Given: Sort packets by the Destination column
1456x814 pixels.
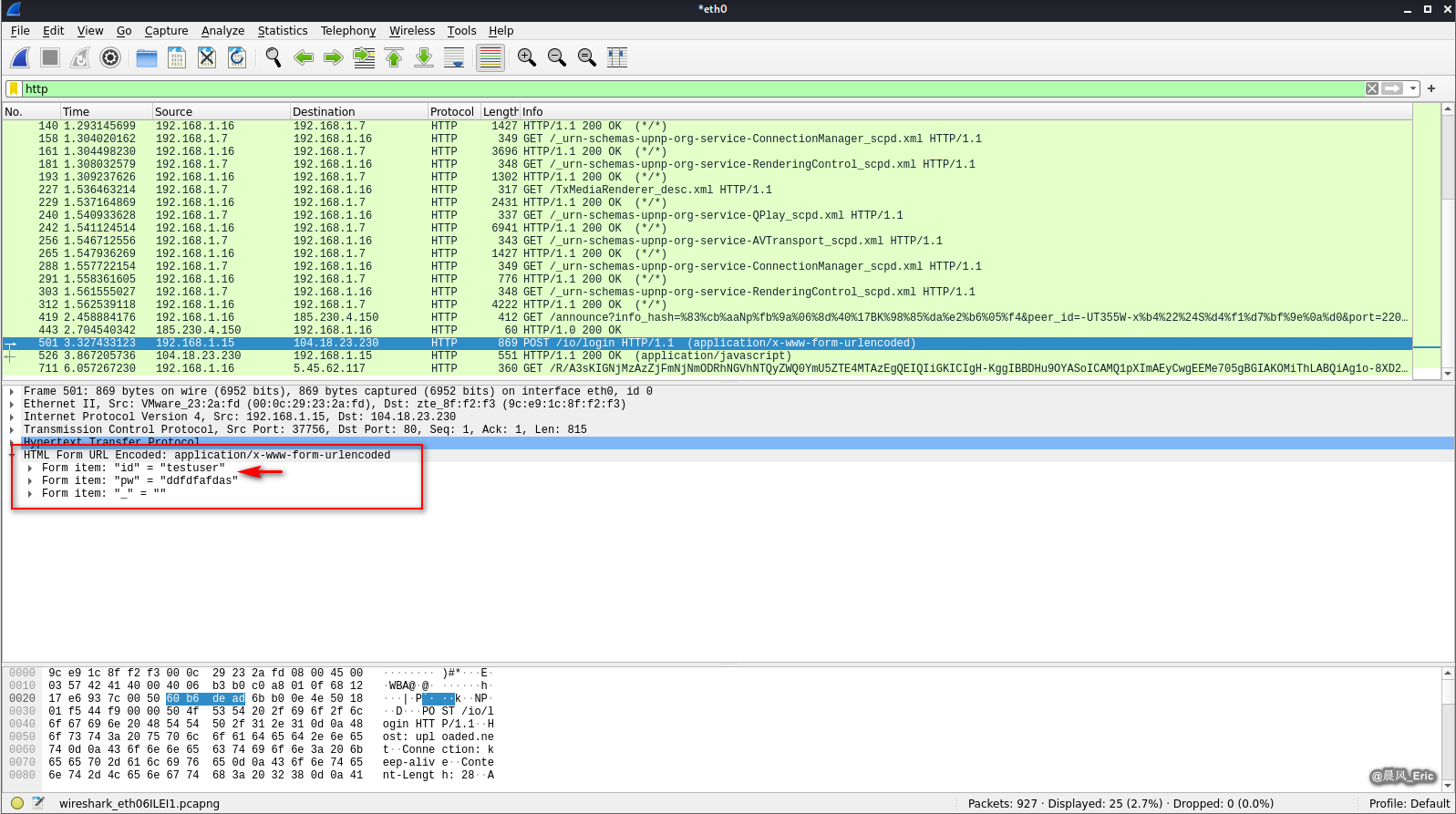Looking at the screenshot, I should [358, 111].
